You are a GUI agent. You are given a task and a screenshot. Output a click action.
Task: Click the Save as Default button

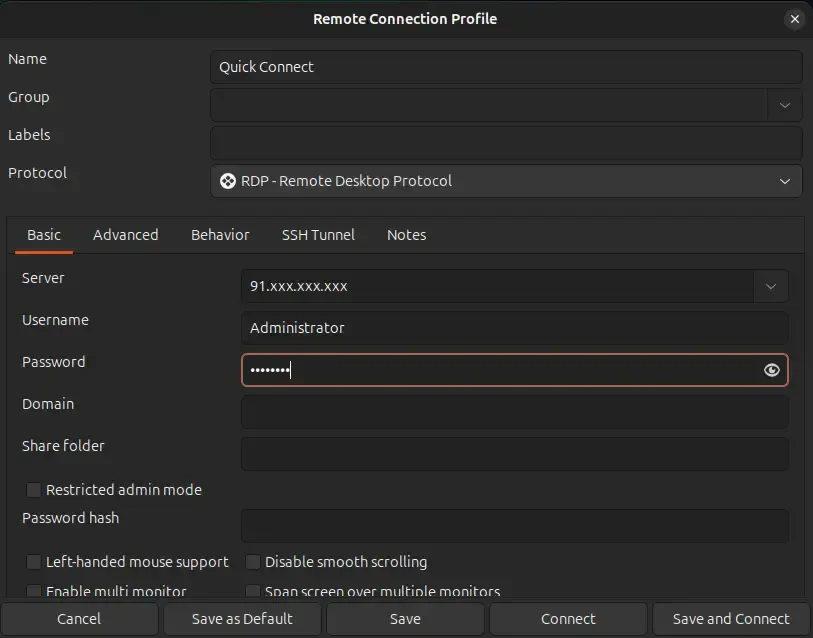pos(242,619)
